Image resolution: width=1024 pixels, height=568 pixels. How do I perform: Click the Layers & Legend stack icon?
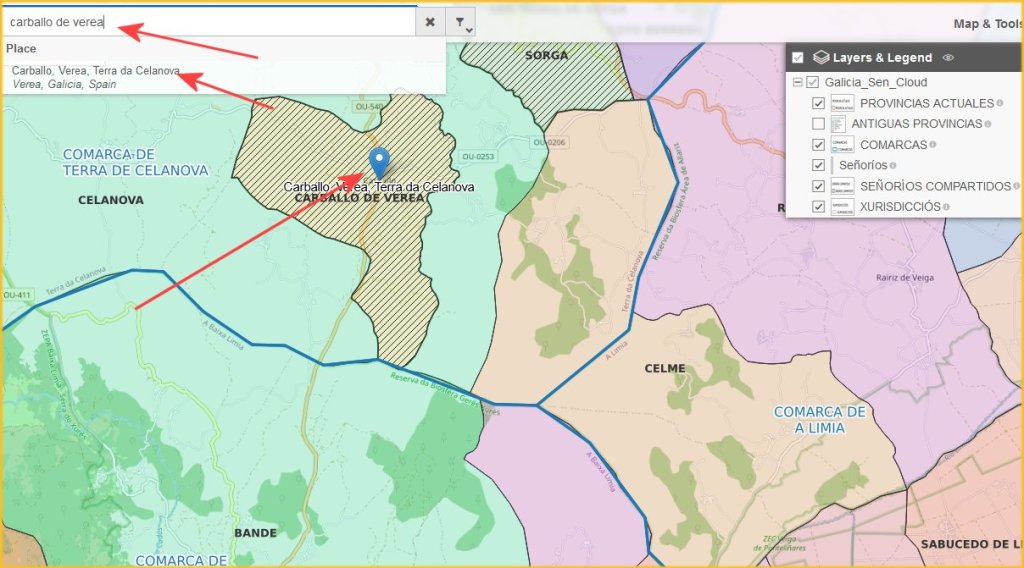[x=822, y=58]
